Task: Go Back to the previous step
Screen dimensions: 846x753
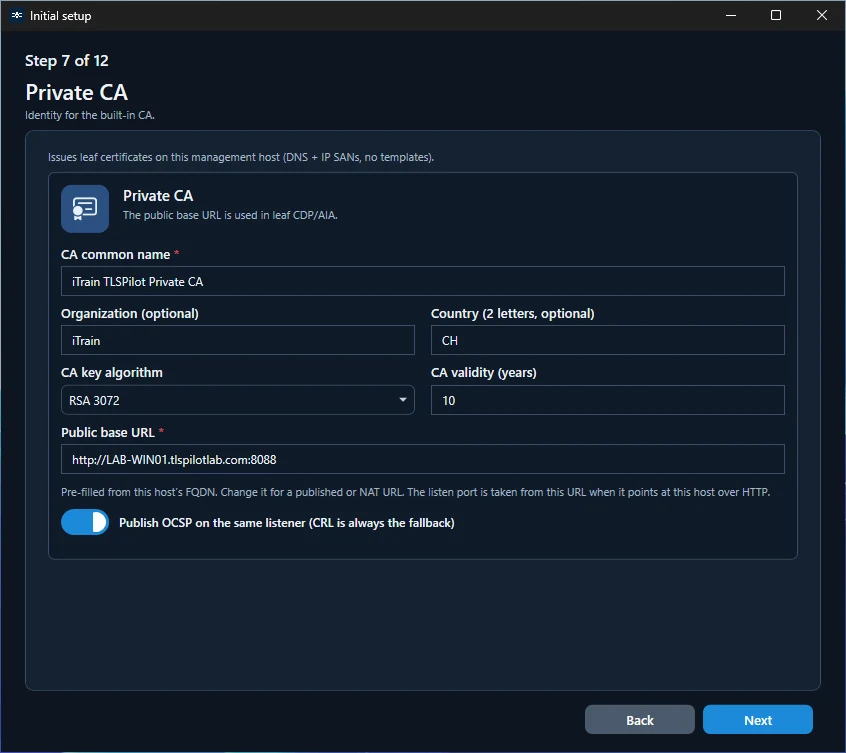Action: [x=639, y=720]
